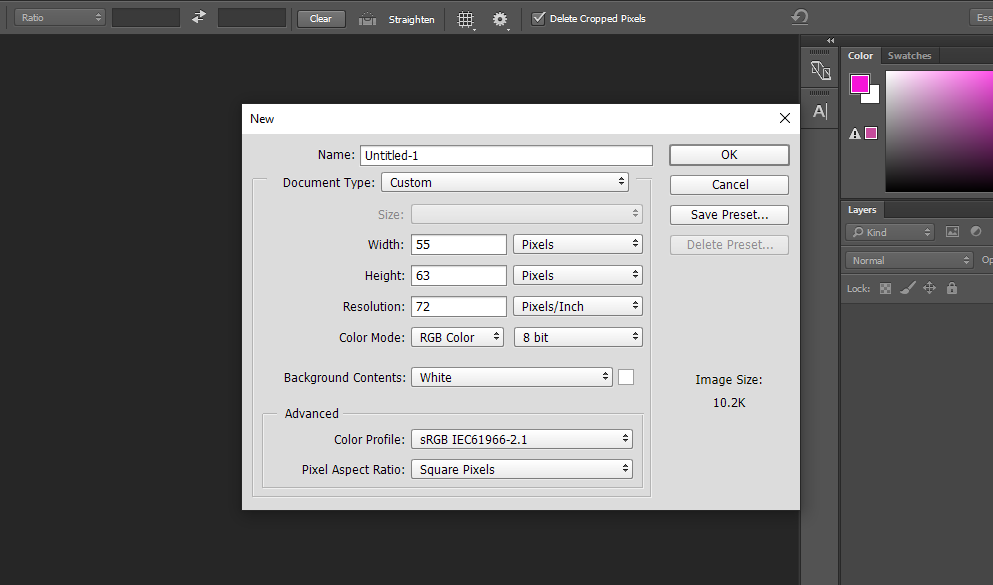Open crop settings gear menu

coord(500,19)
